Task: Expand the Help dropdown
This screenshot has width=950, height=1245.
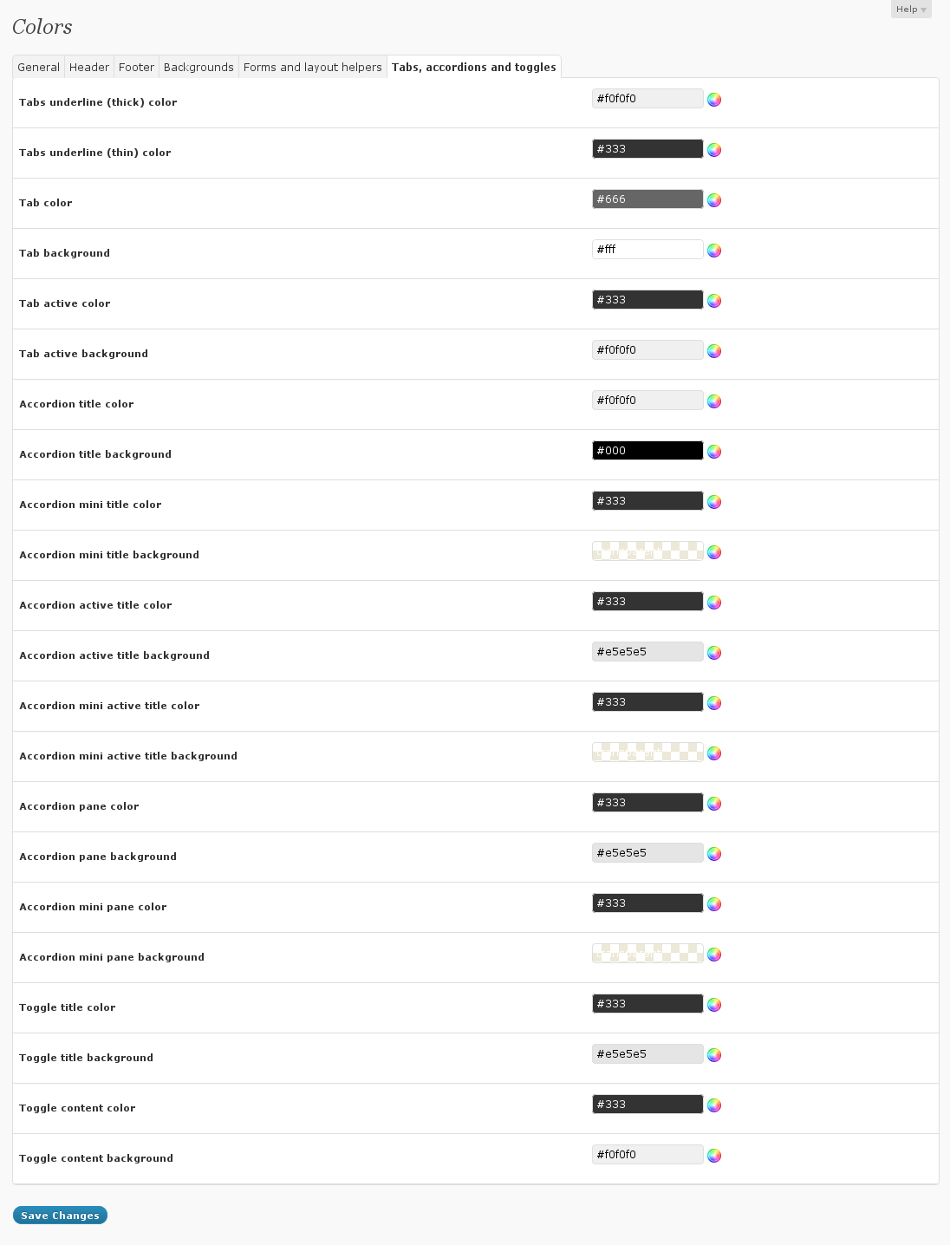Action: (x=910, y=9)
